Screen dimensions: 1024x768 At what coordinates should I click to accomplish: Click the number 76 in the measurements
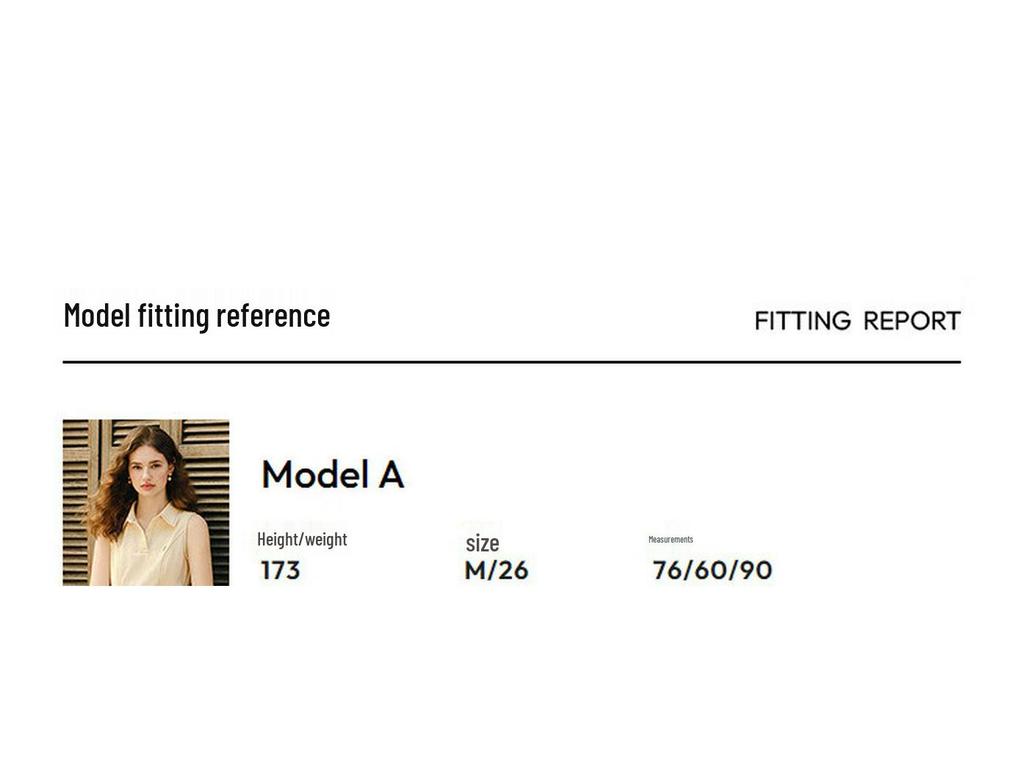click(x=667, y=571)
